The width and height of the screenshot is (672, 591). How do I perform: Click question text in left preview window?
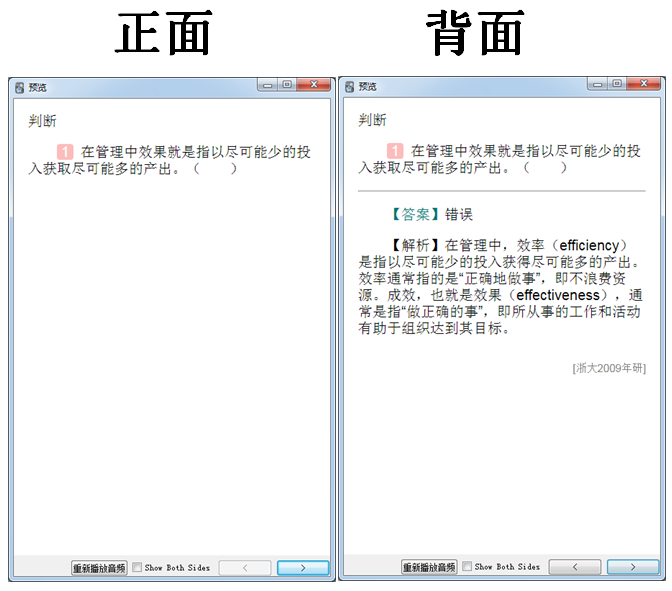coord(169,160)
